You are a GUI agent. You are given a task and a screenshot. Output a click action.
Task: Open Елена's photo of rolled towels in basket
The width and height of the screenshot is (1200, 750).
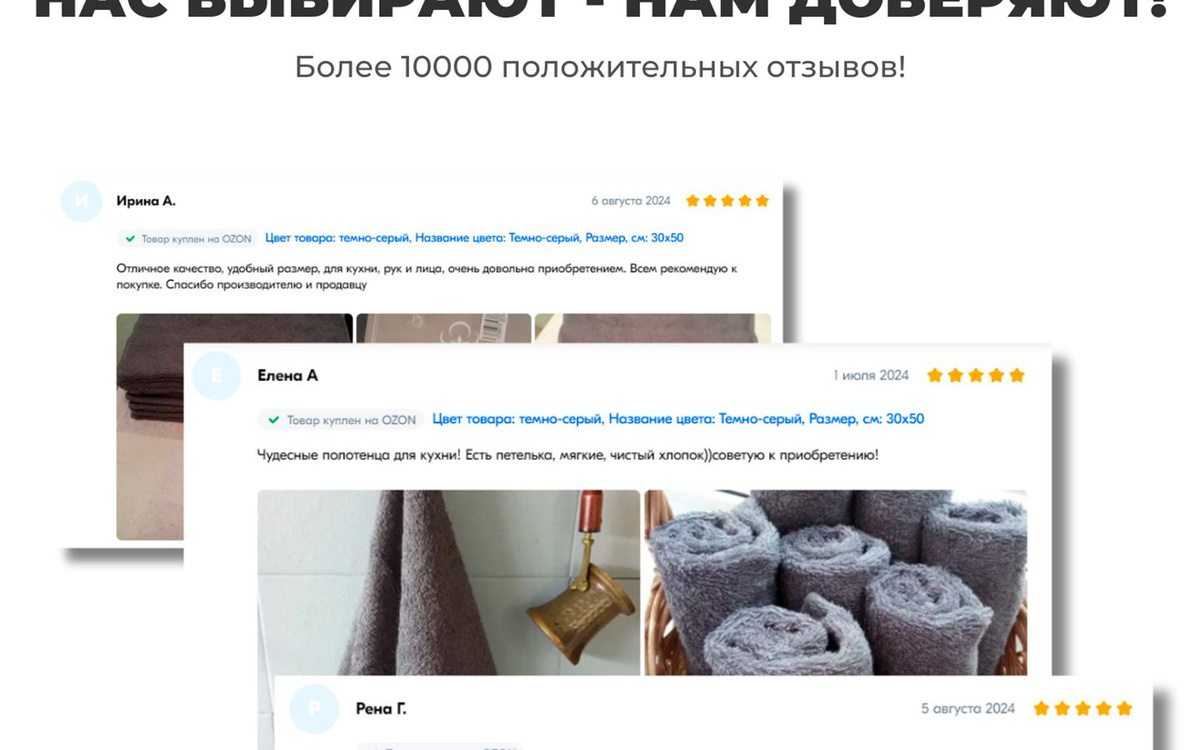point(836,583)
